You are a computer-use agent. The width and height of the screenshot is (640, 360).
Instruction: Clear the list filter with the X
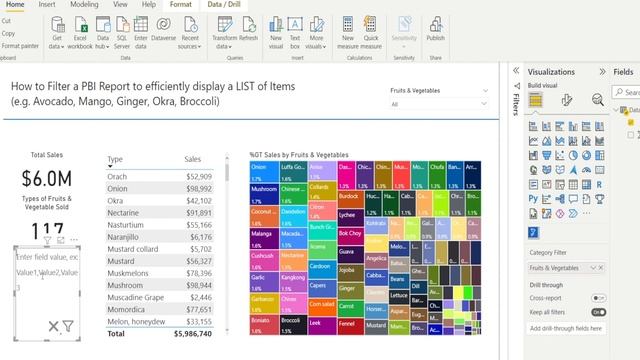click(53, 326)
